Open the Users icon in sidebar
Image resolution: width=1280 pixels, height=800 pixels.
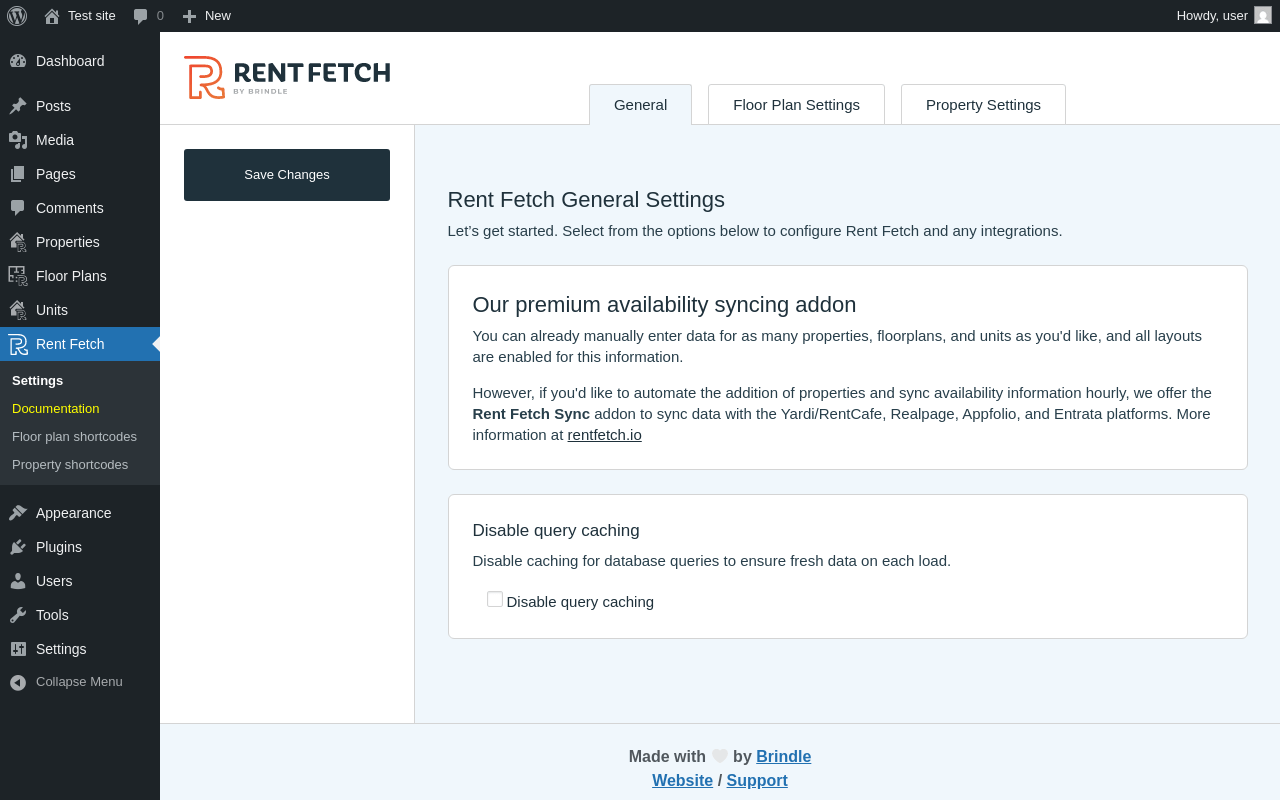pyautogui.click(x=18, y=581)
